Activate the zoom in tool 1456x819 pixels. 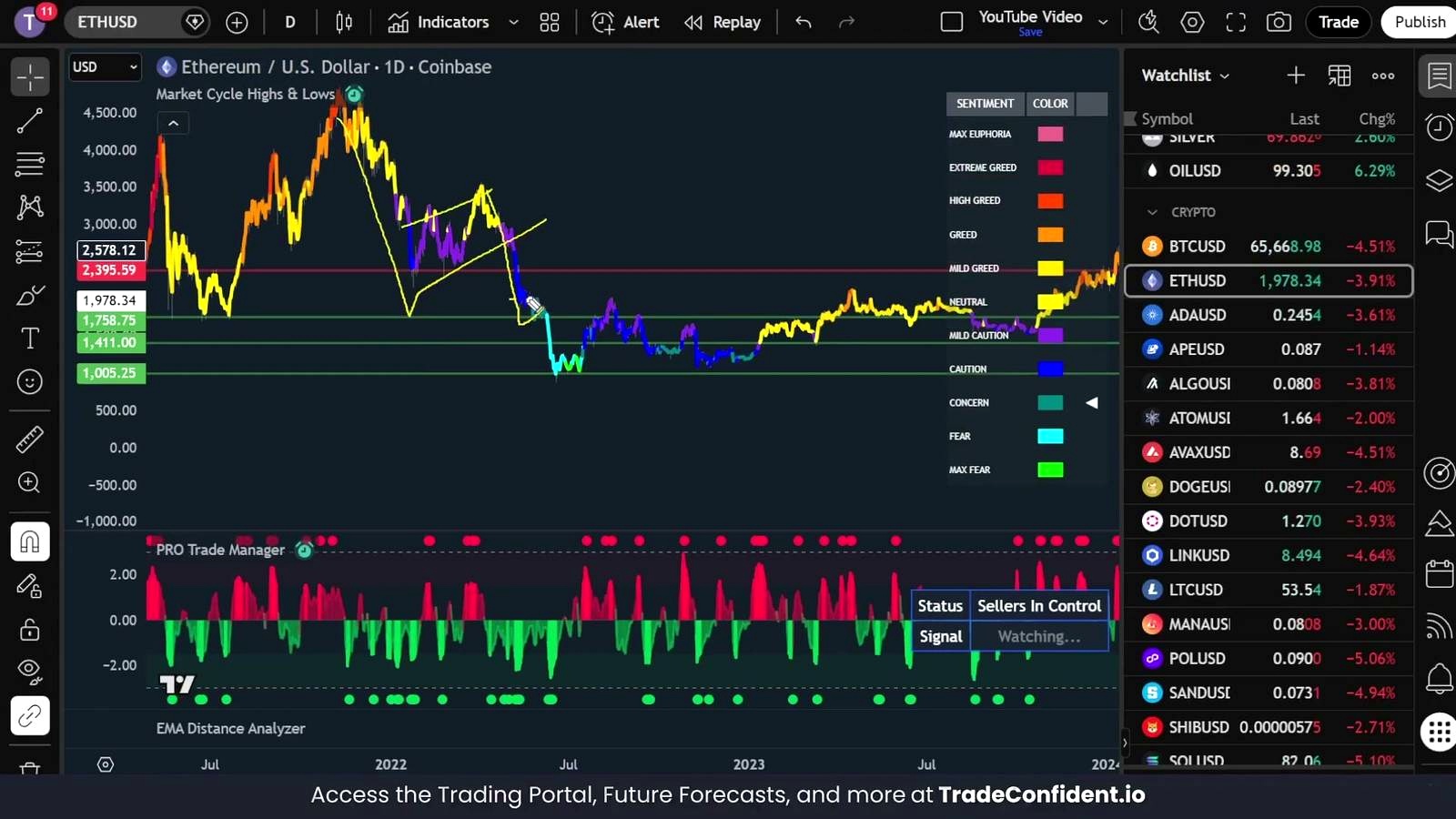(x=30, y=483)
